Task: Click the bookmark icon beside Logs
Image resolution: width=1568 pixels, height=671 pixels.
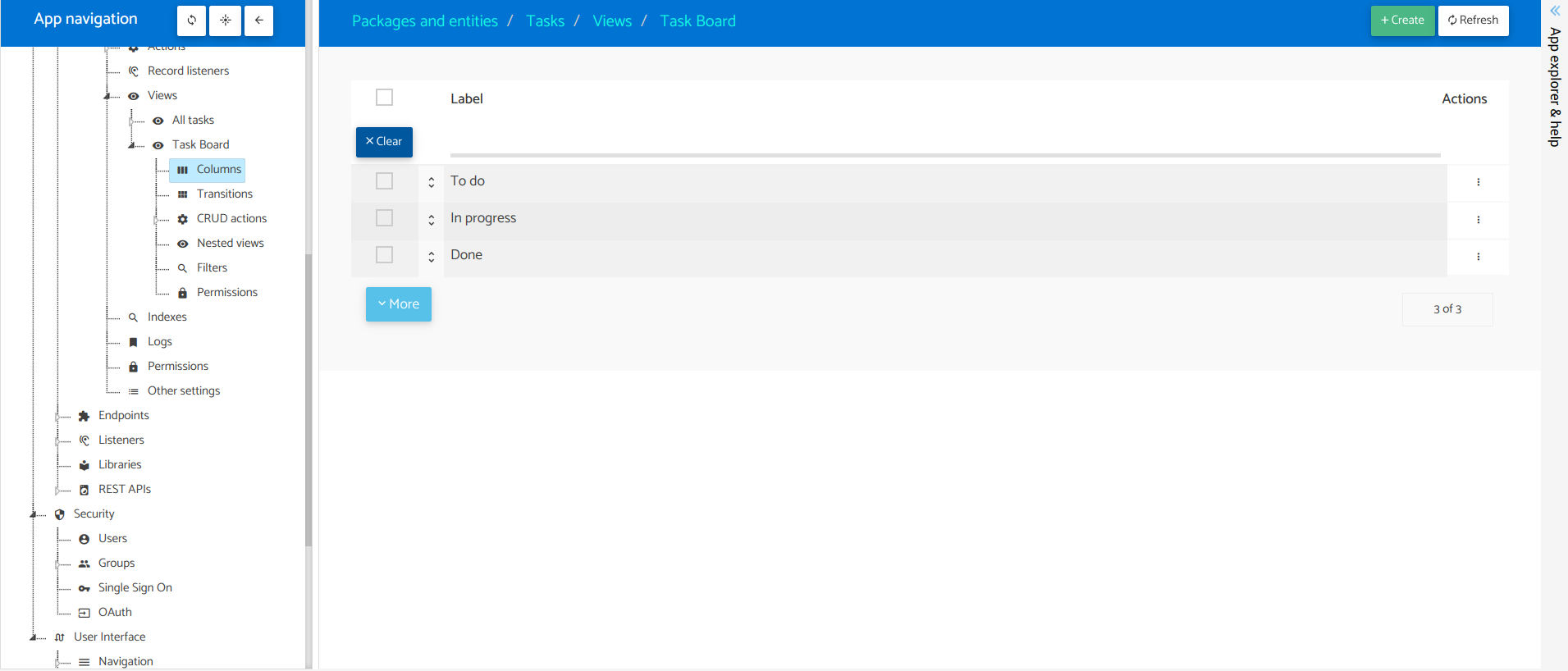Action: (134, 342)
